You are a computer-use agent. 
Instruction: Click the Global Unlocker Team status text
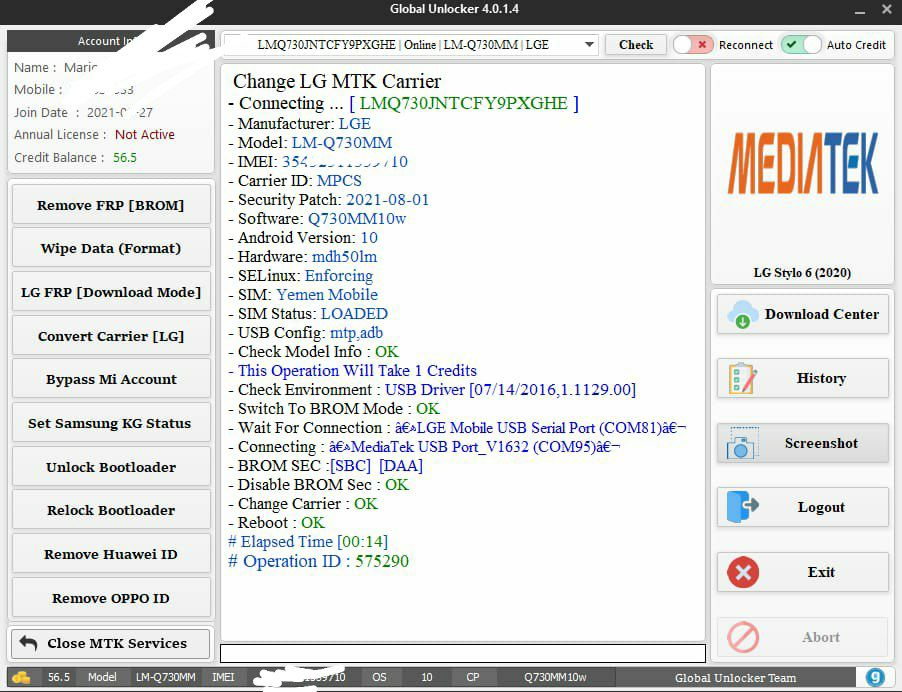(736, 678)
